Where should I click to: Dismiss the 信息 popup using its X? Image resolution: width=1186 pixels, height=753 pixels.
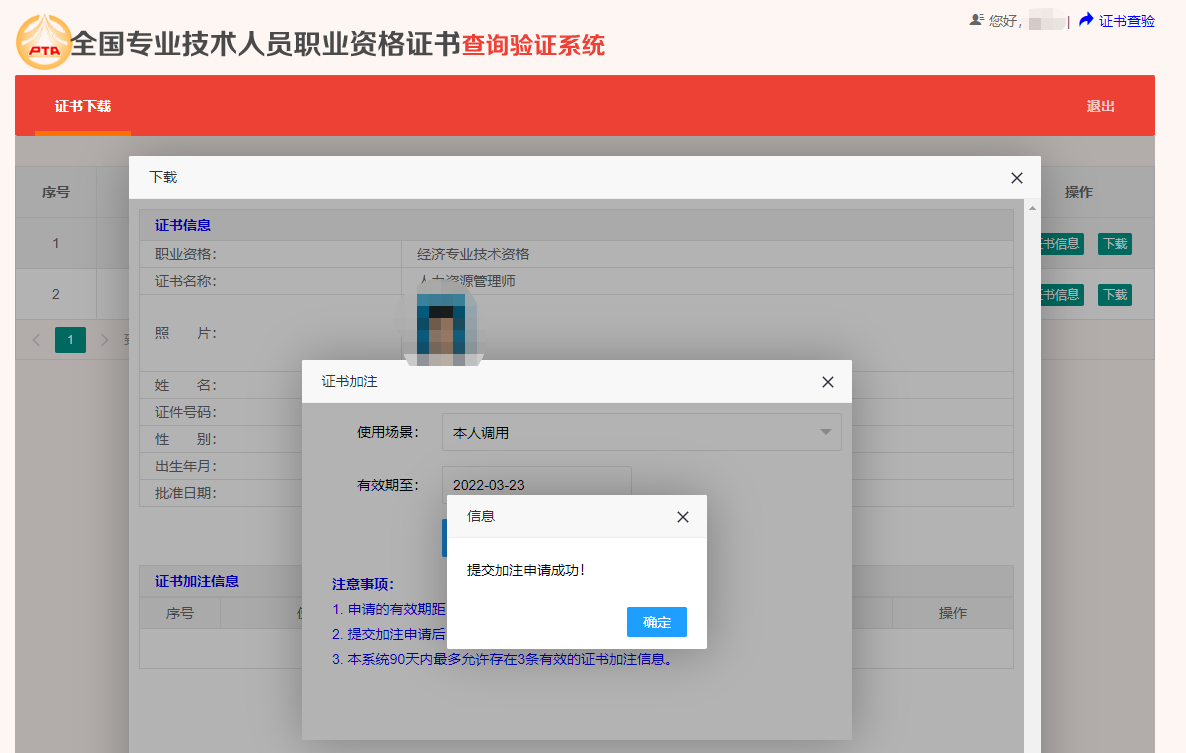coord(683,517)
